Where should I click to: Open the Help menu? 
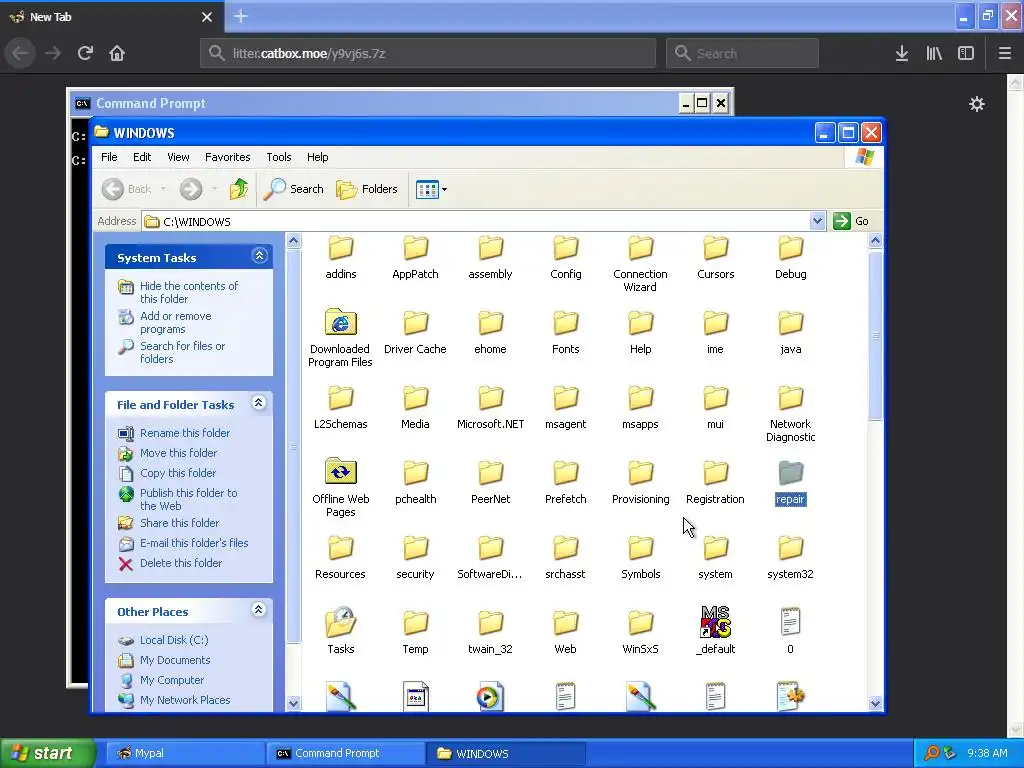point(317,157)
